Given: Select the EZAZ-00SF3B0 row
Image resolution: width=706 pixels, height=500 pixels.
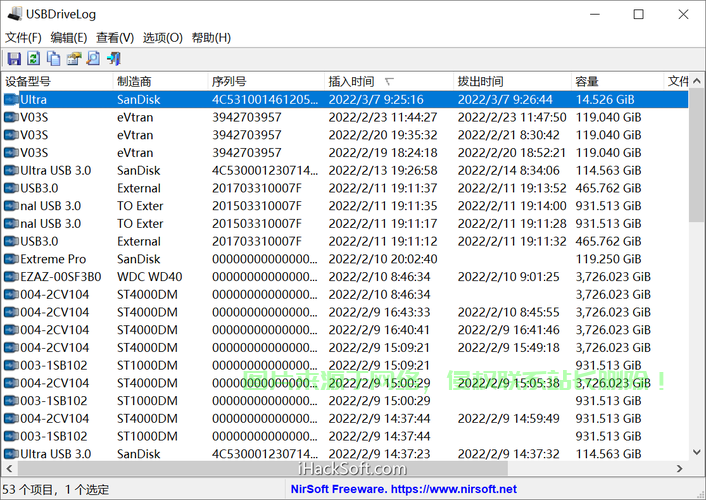Looking at the screenshot, I should (345, 277).
